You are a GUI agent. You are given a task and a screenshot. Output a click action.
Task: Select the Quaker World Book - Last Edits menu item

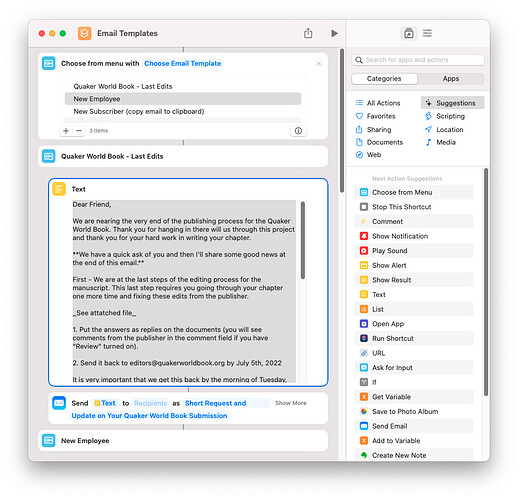pyautogui.click(x=183, y=86)
